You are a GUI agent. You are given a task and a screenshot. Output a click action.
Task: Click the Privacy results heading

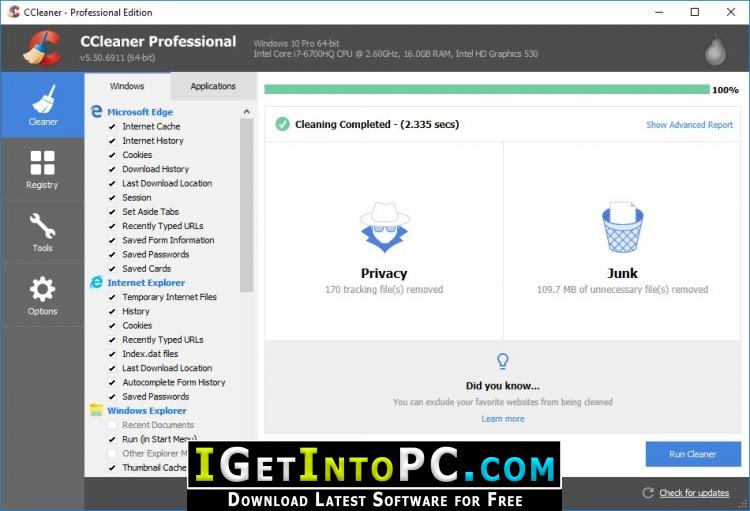coord(384,273)
